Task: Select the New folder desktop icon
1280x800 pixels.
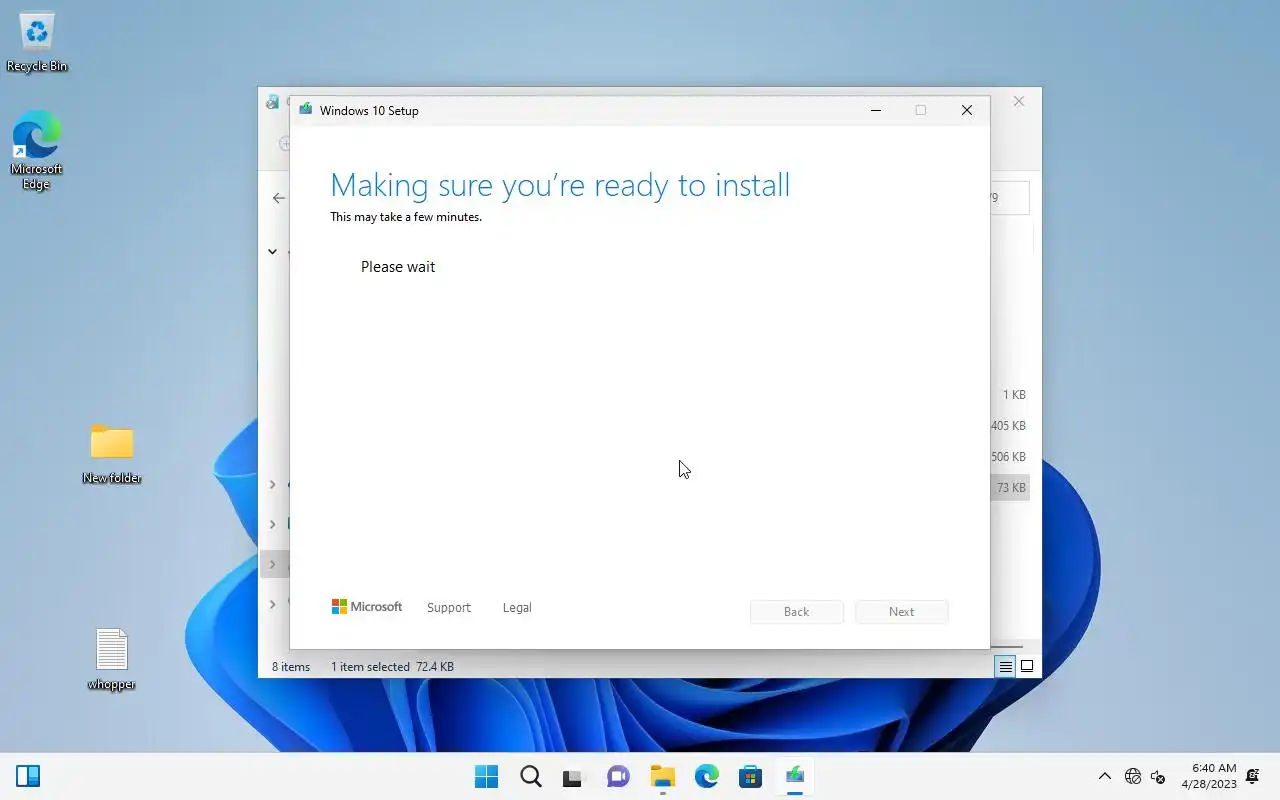Action: coord(112,453)
